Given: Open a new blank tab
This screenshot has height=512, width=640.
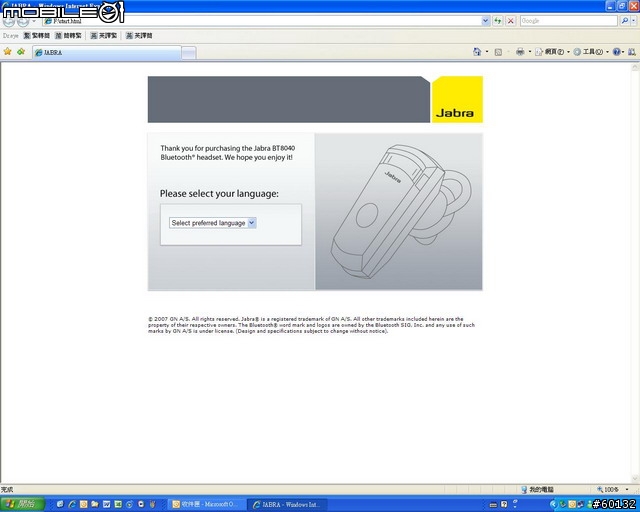Looking at the screenshot, I should 189,53.
